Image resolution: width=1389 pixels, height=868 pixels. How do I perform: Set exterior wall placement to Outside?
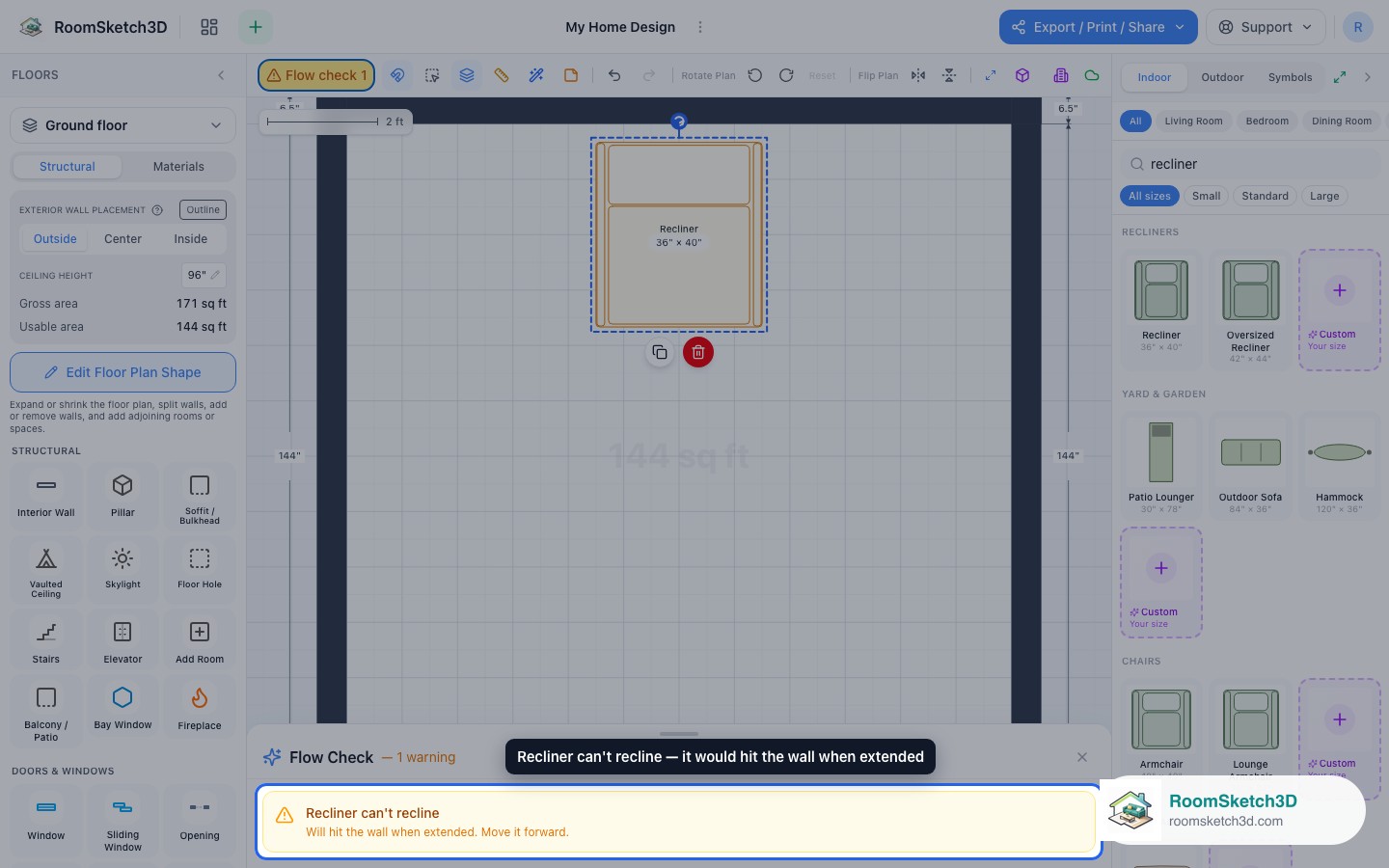pyautogui.click(x=55, y=239)
